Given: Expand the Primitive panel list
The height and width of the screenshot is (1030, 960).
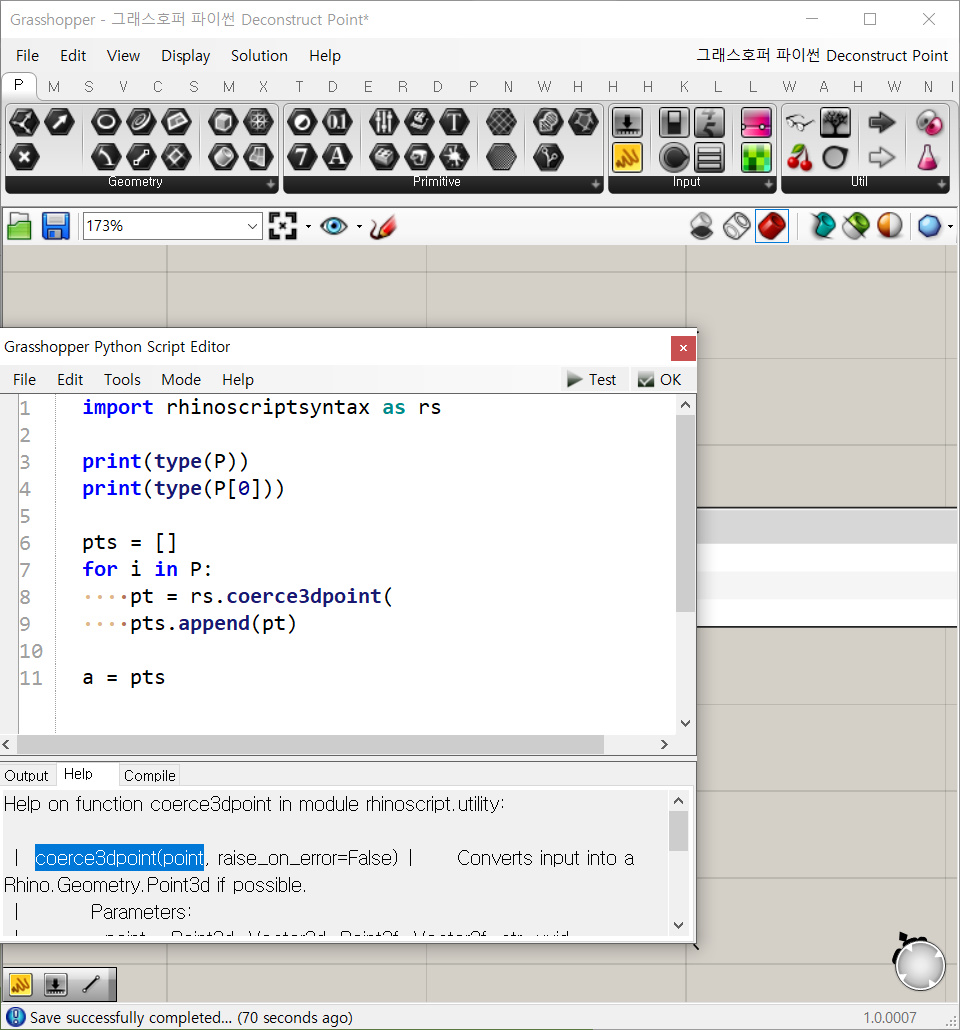Looking at the screenshot, I should tap(595, 185).
